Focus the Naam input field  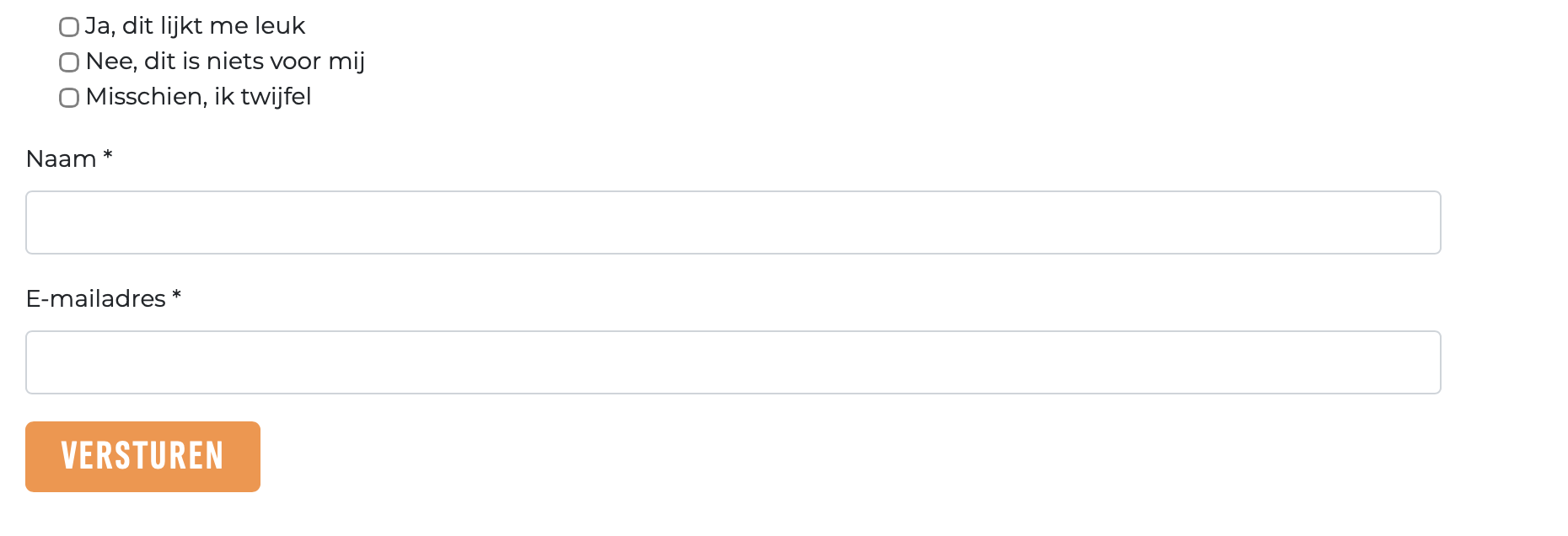click(733, 222)
